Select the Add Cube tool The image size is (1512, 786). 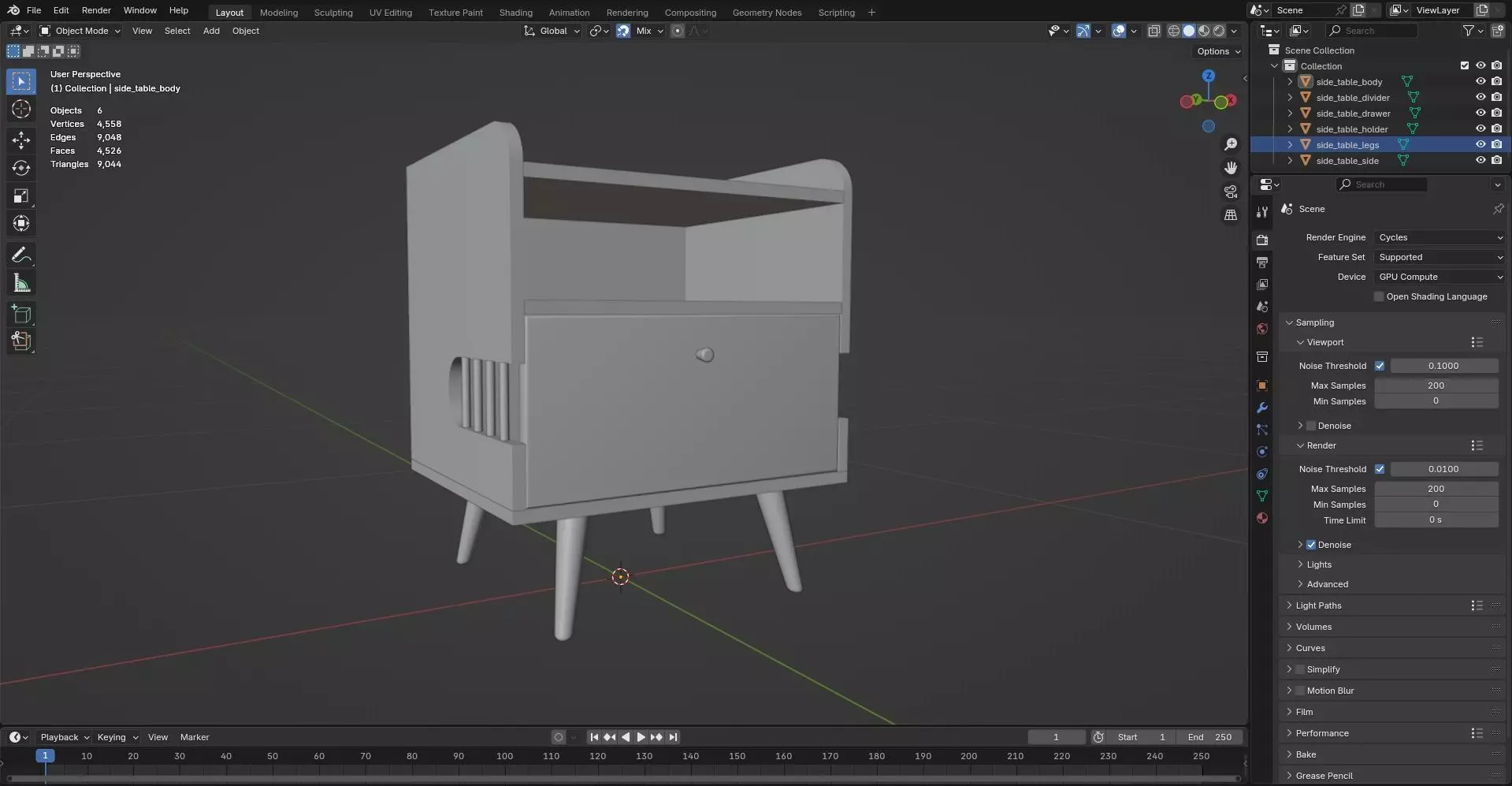click(21, 315)
